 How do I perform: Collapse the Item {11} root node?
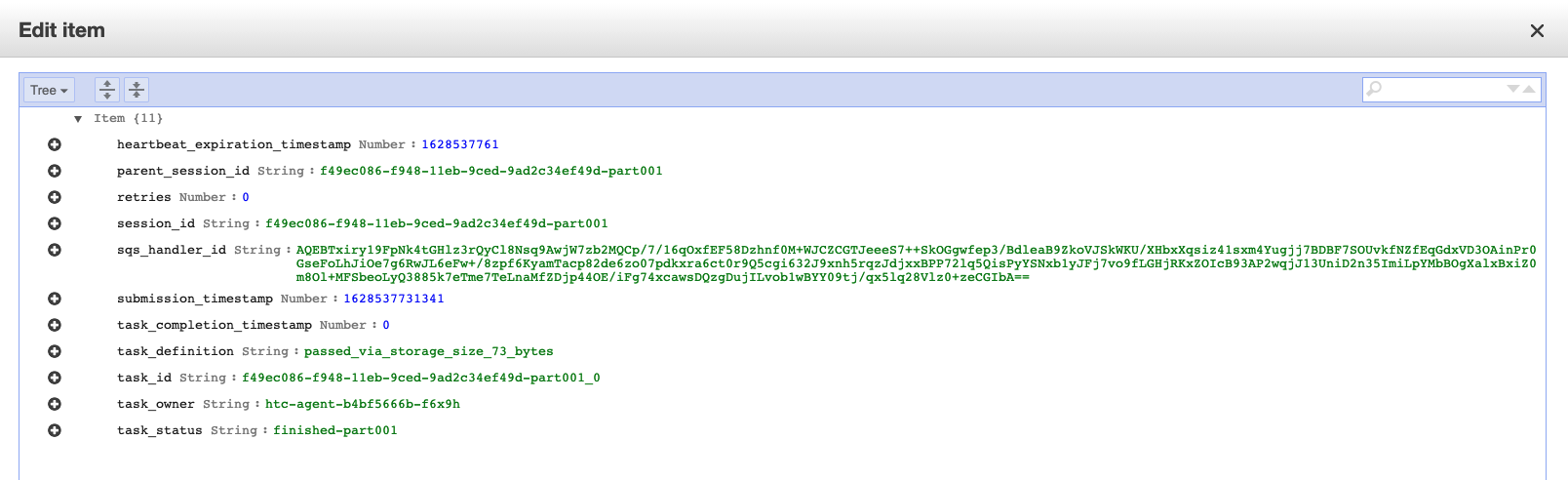tap(78, 119)
